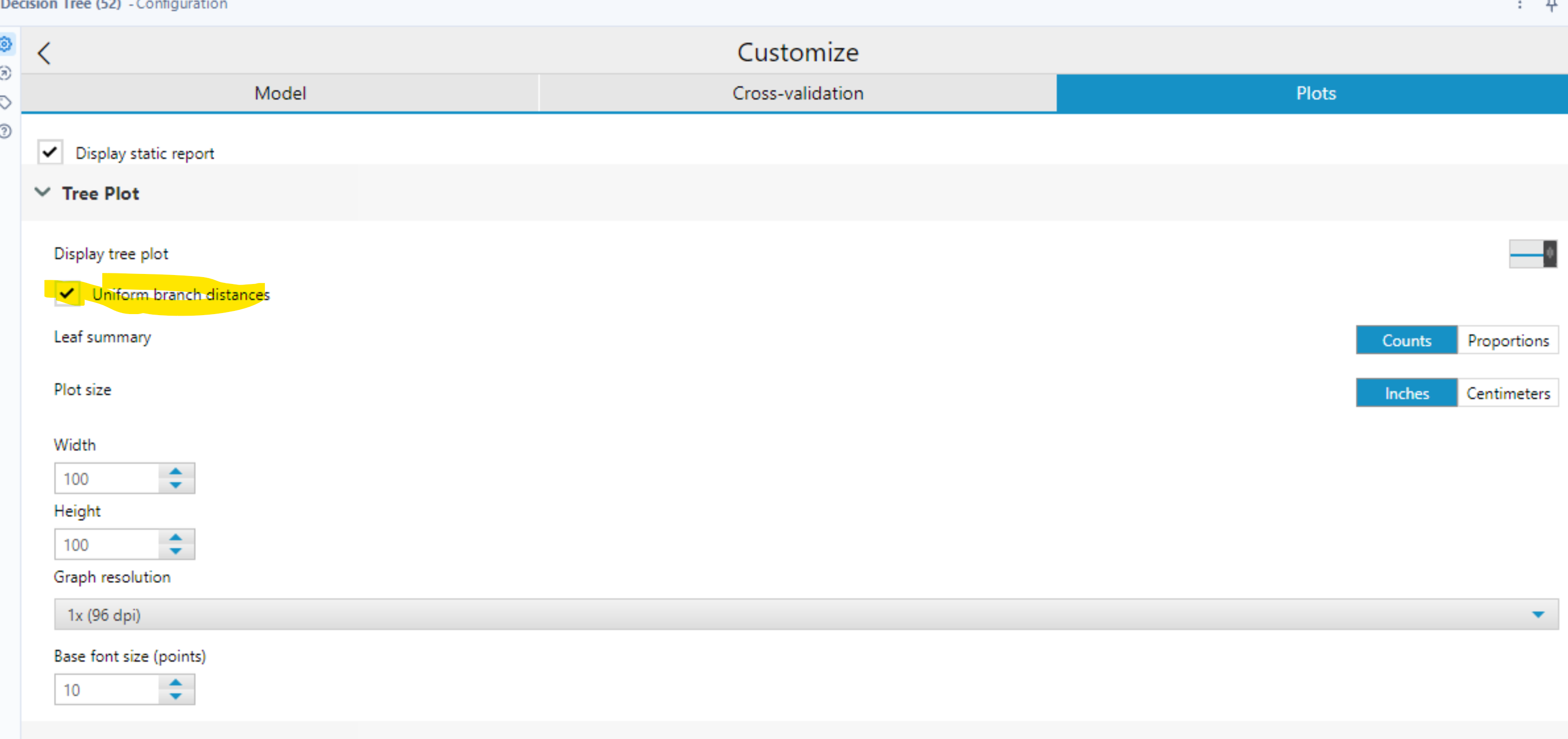Screen dimensions: 1568x739
Task: Increase Width using the up stepper
Action: (x=175, y=470)
